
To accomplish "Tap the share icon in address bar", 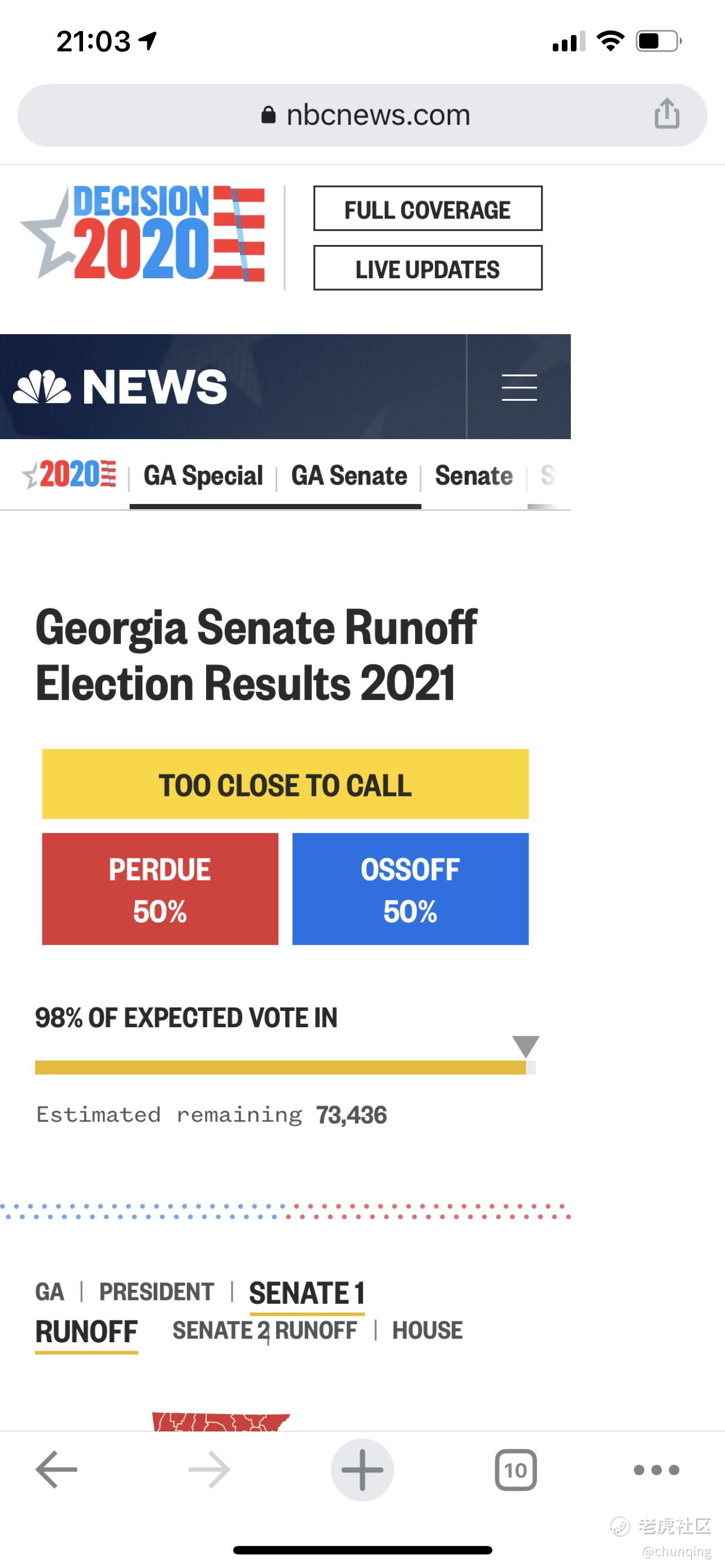I will pos(667,114).
